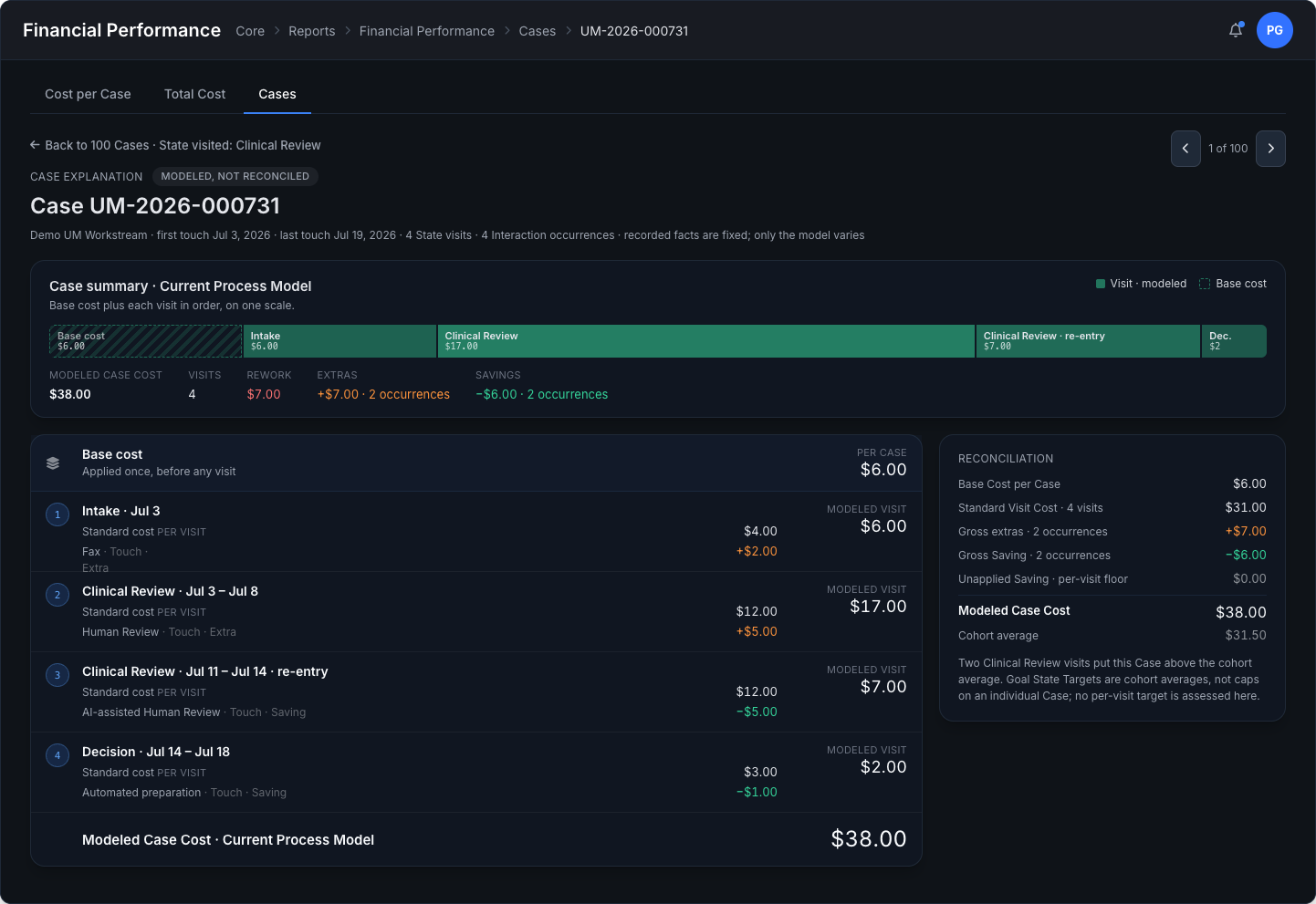This screenshot has width=1316, height=904.
Task: Click the Fax extra +$2.00 amount
Action: click(757, 551)
